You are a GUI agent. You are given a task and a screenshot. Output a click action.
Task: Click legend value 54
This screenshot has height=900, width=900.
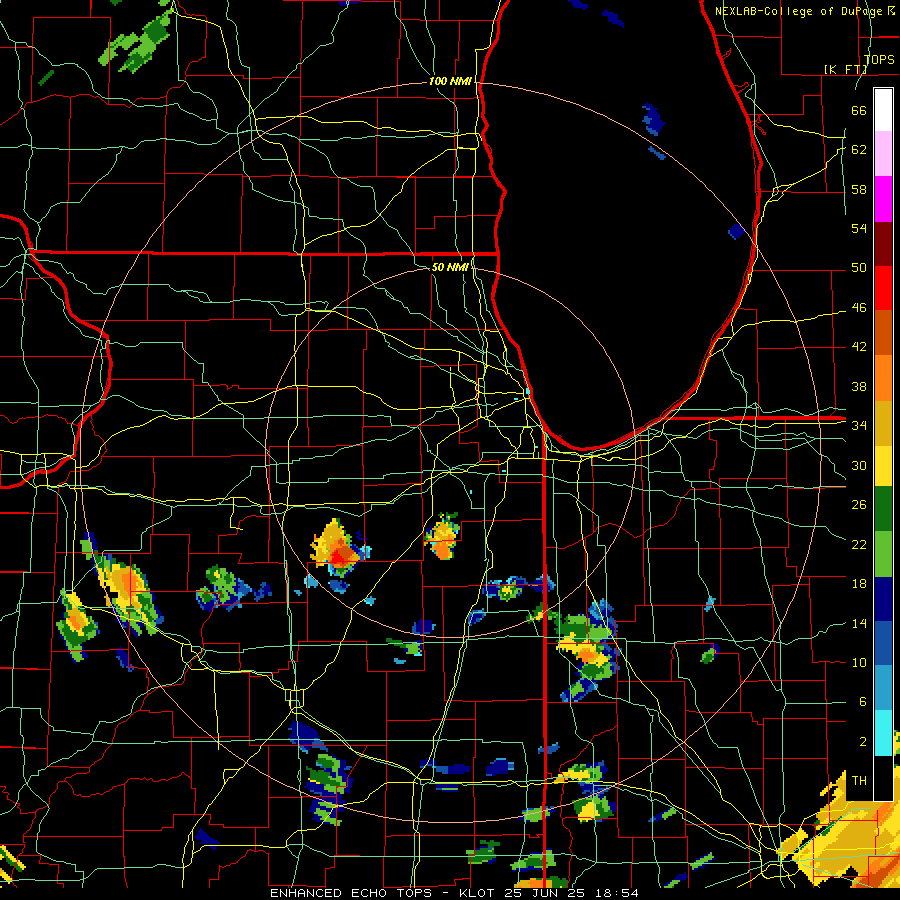[859, 228]
